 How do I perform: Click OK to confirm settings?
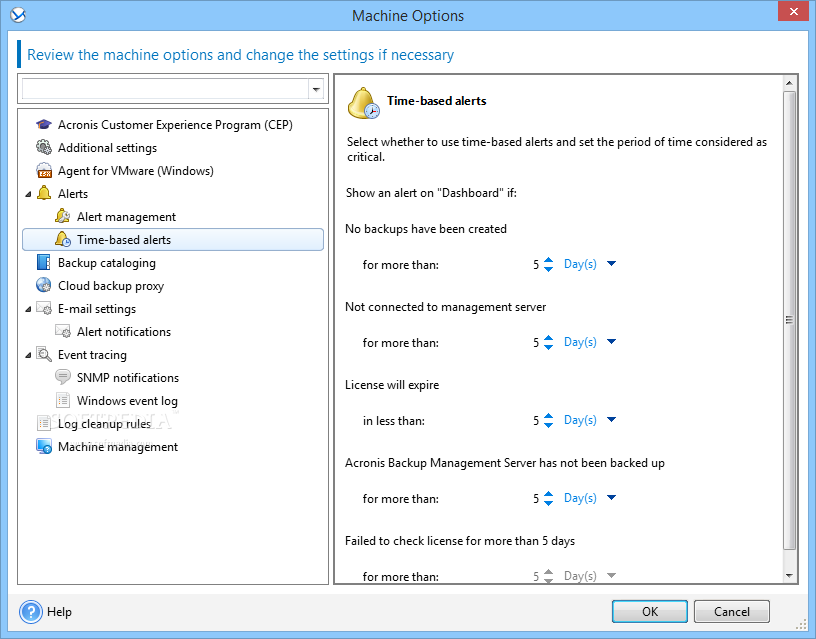point(649,611)
